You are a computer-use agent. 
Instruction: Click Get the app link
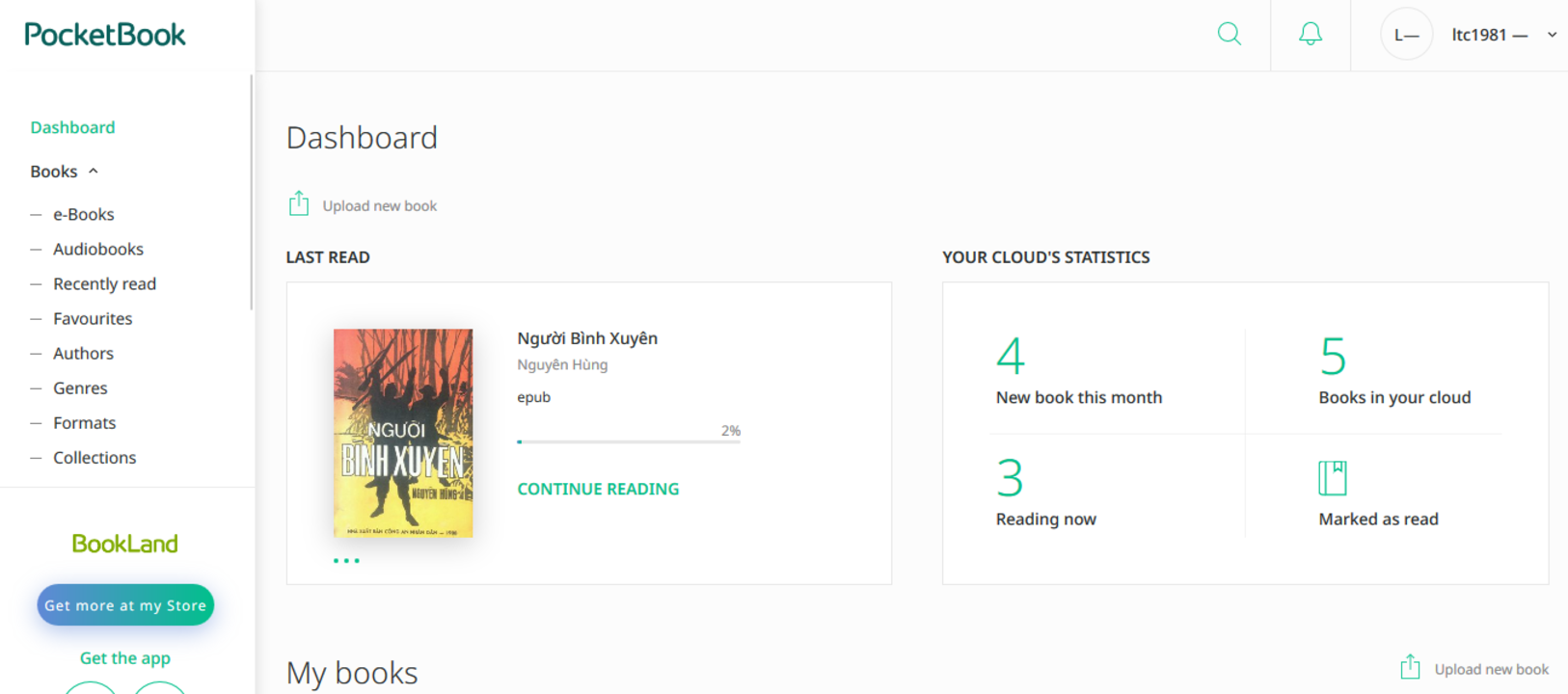pyautogui.click(x=125, y=658)
